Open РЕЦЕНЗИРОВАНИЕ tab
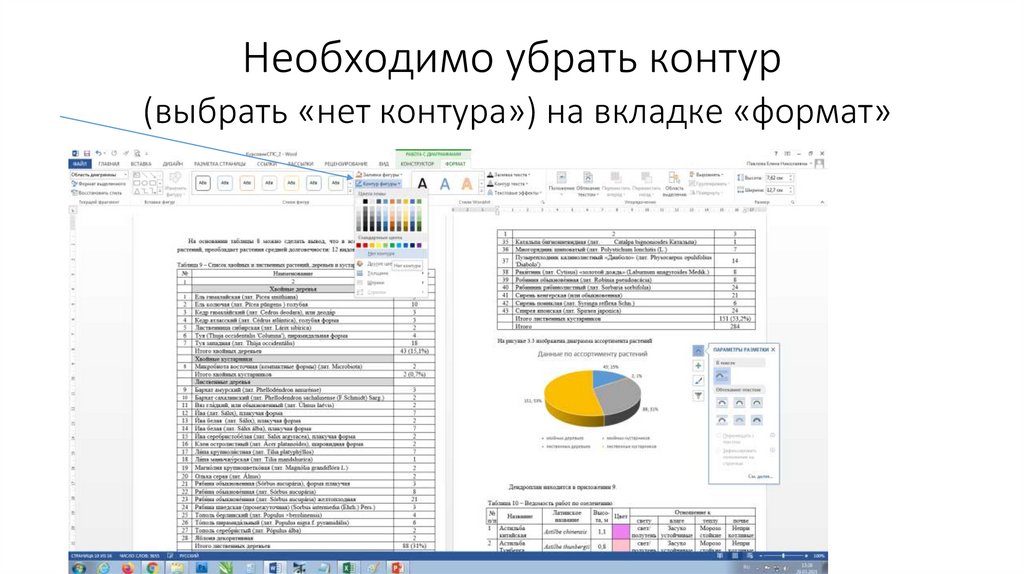Viewport: 1024px width, 574px height. click(346, 164)
